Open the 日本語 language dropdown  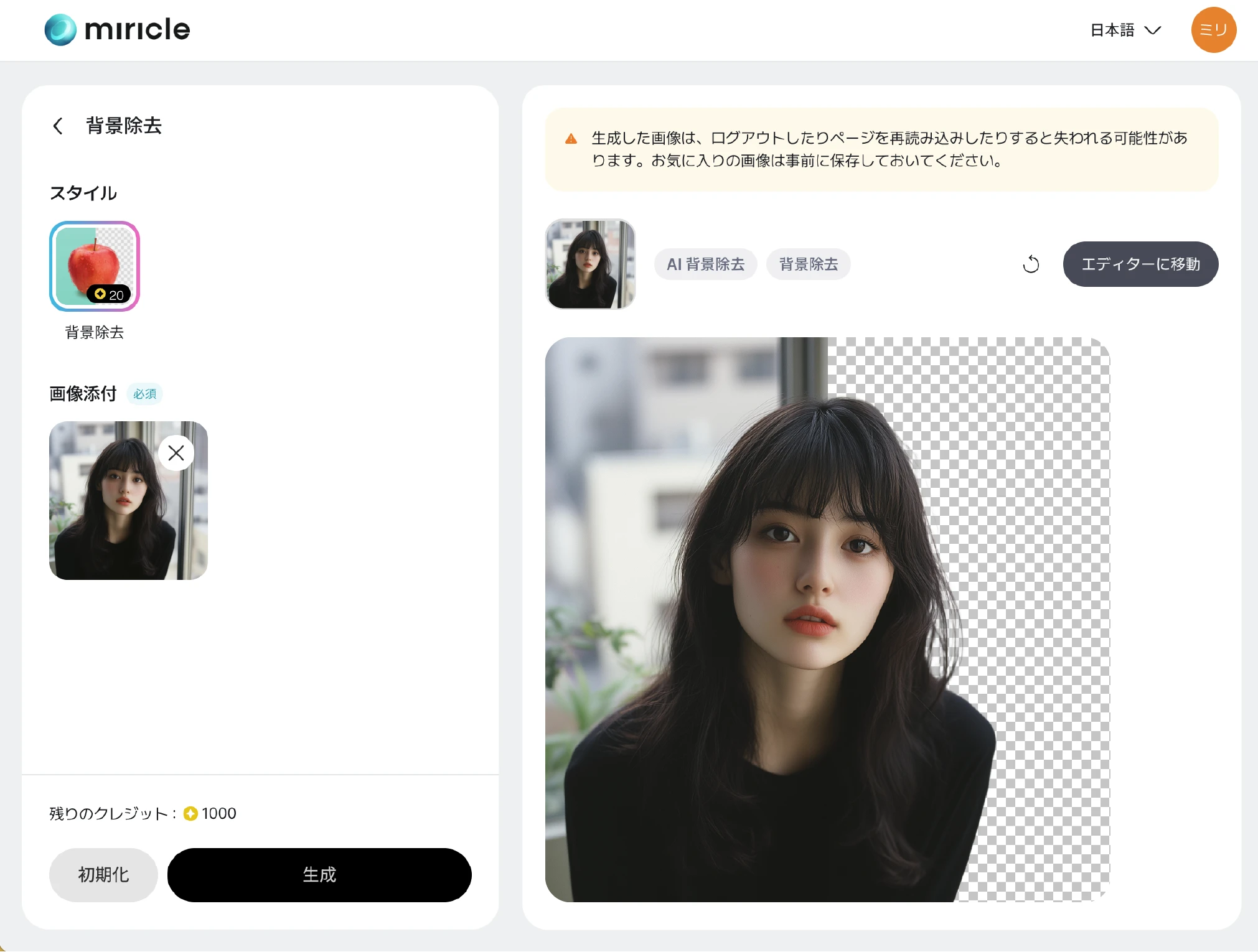tap(1112, 29)
